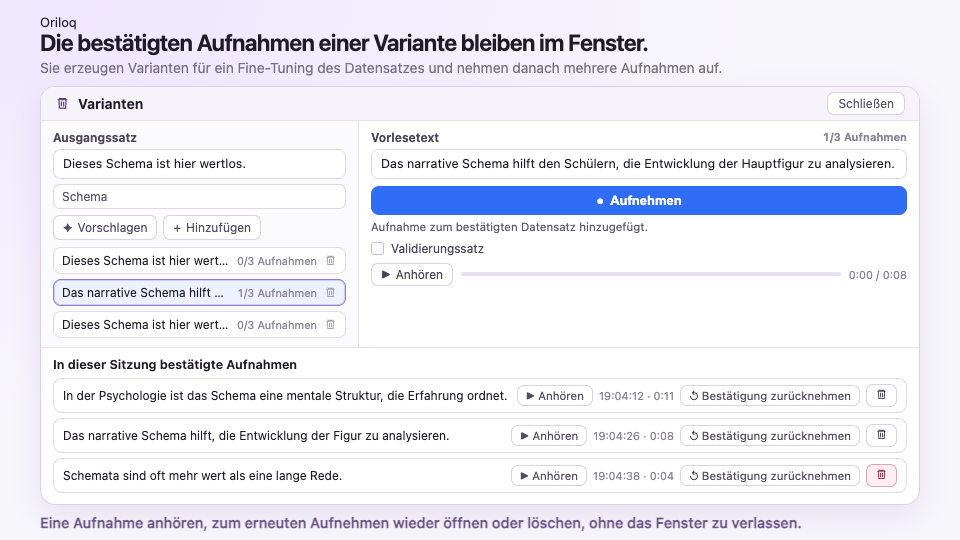Select the last "Dieses Schema ist hier wert…" variant
The width and height of the screenshot is (960, 540).
pos(199,324)
